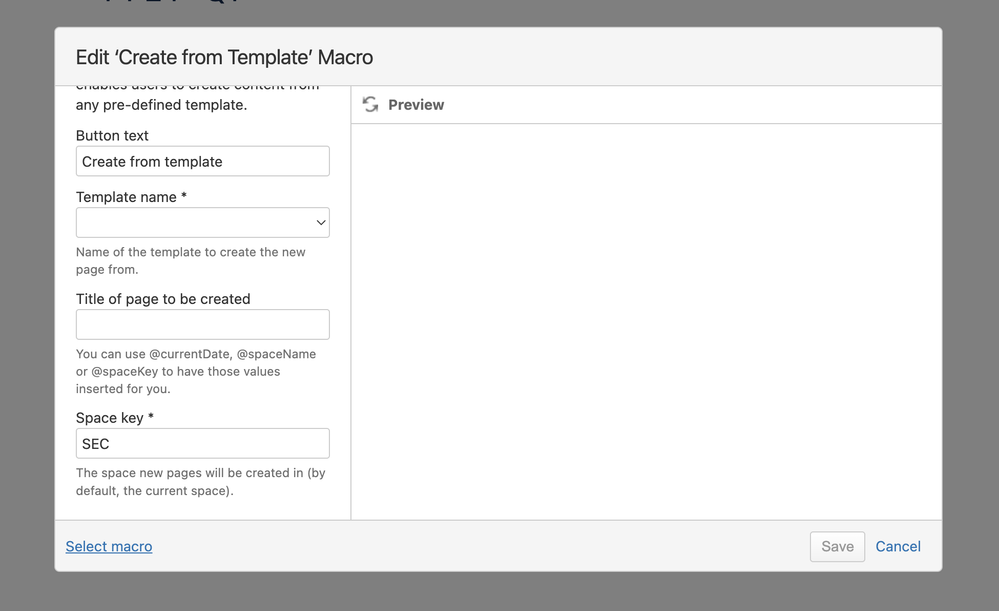Click the Space key field containing SEC
This screenshot has width=999, height=611.
pyautogui.click(x=203, y=443)
